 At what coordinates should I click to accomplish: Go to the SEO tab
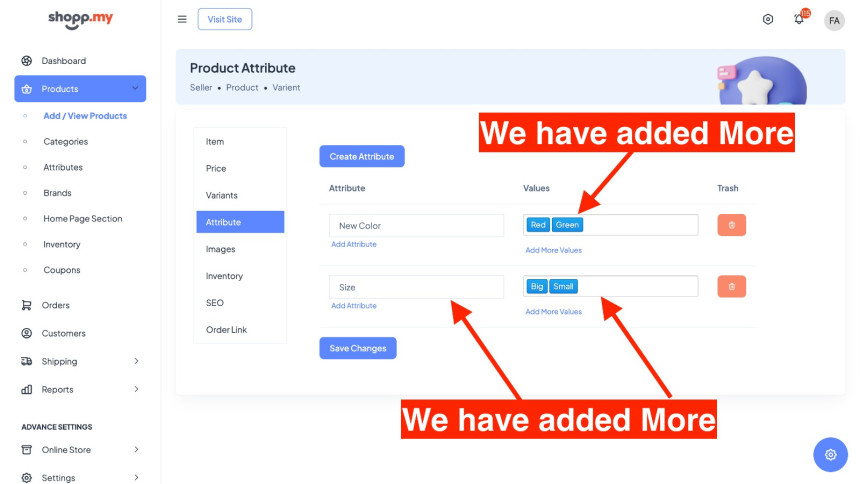(x=215, y=302)
